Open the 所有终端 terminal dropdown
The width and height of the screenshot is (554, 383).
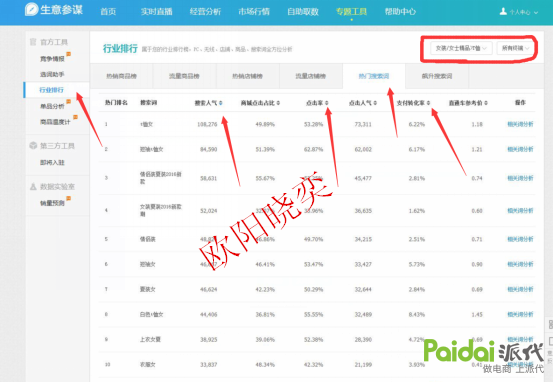click(x=515, y=48)
